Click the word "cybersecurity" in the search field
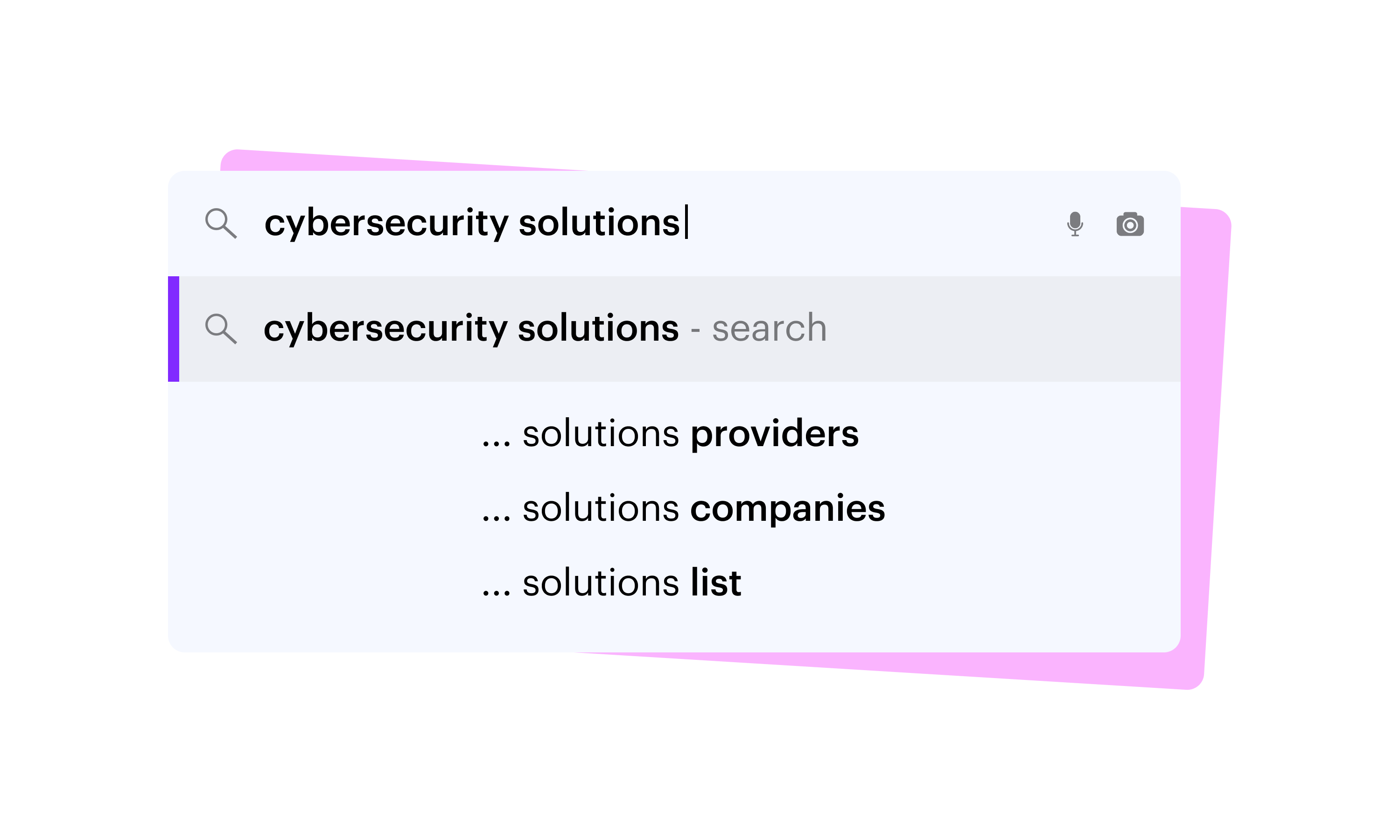Viewport: 1400px width, 840px height. (386, 223)
